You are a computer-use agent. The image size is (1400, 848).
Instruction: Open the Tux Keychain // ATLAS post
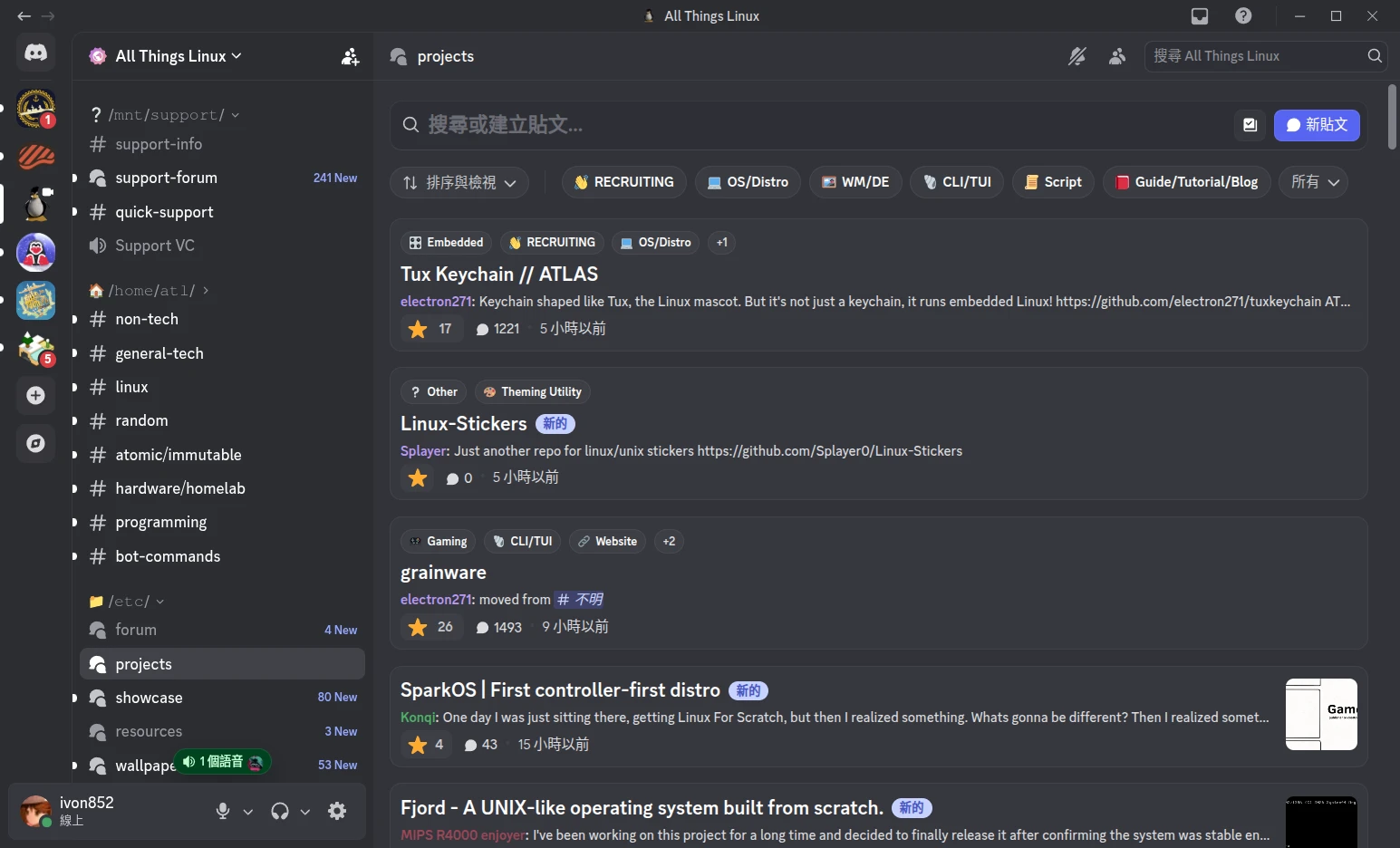499,275
